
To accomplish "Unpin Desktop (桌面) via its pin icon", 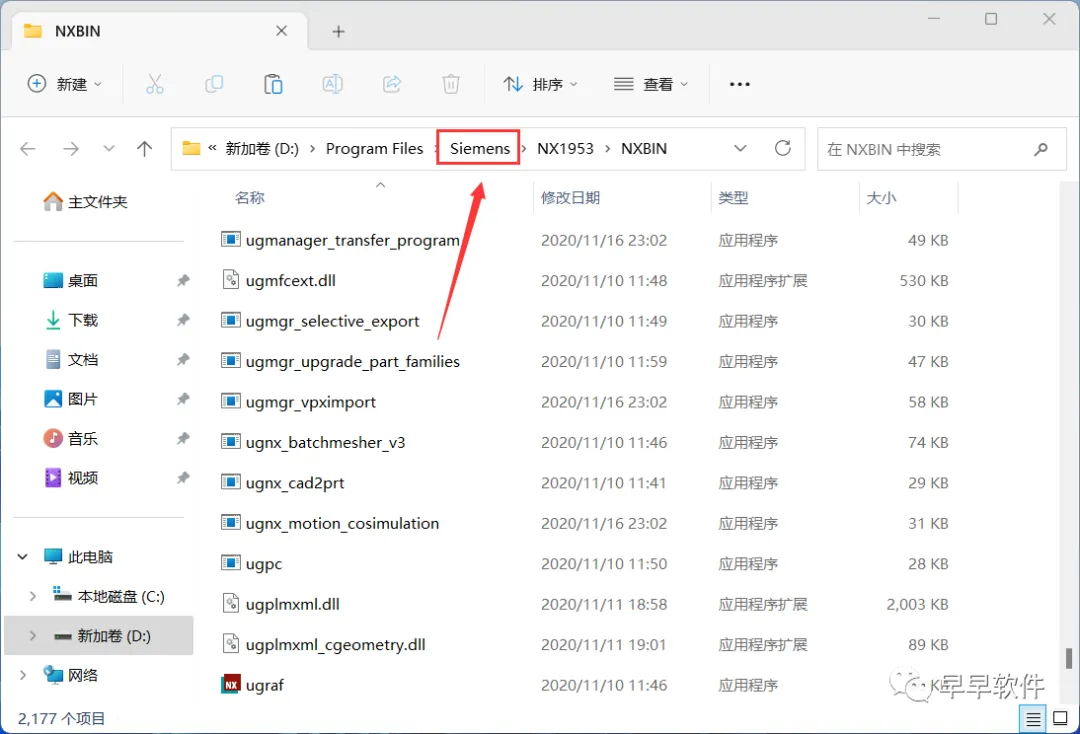I will pos(183,280).
